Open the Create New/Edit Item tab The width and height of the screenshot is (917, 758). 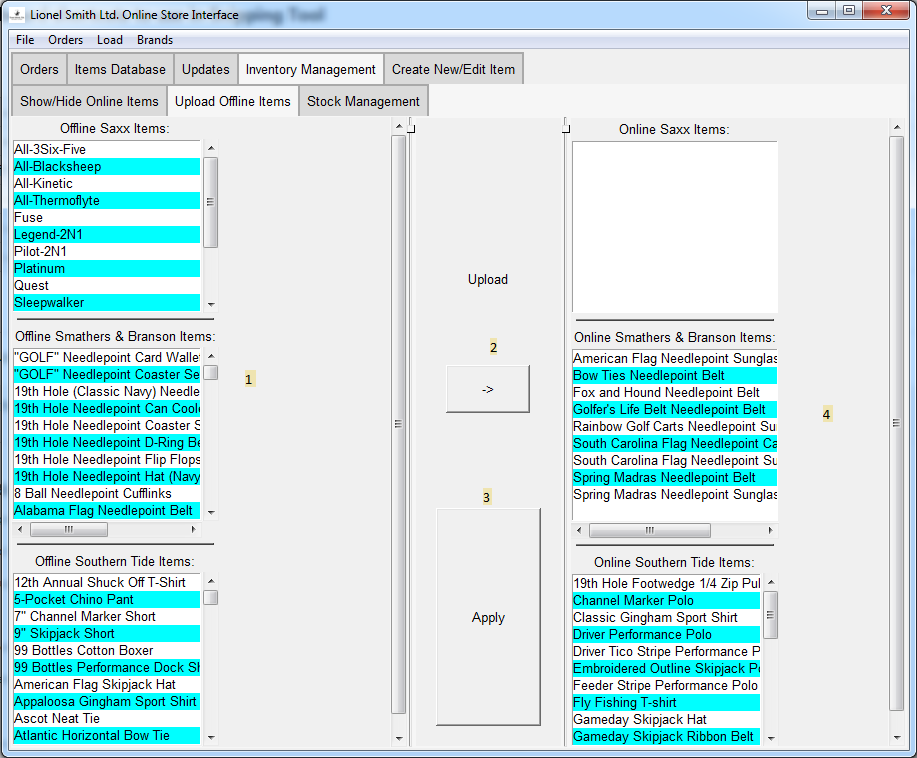tap(453, 69)
